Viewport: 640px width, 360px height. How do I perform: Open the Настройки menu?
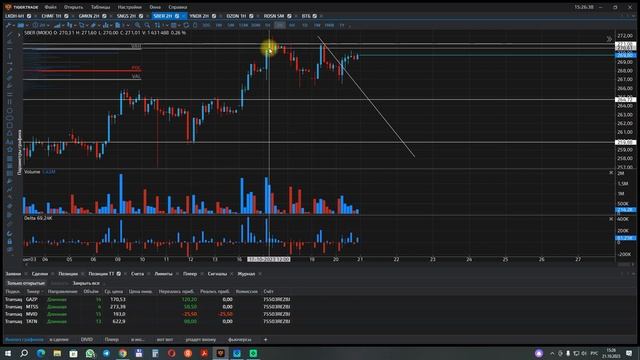point(130,7)
